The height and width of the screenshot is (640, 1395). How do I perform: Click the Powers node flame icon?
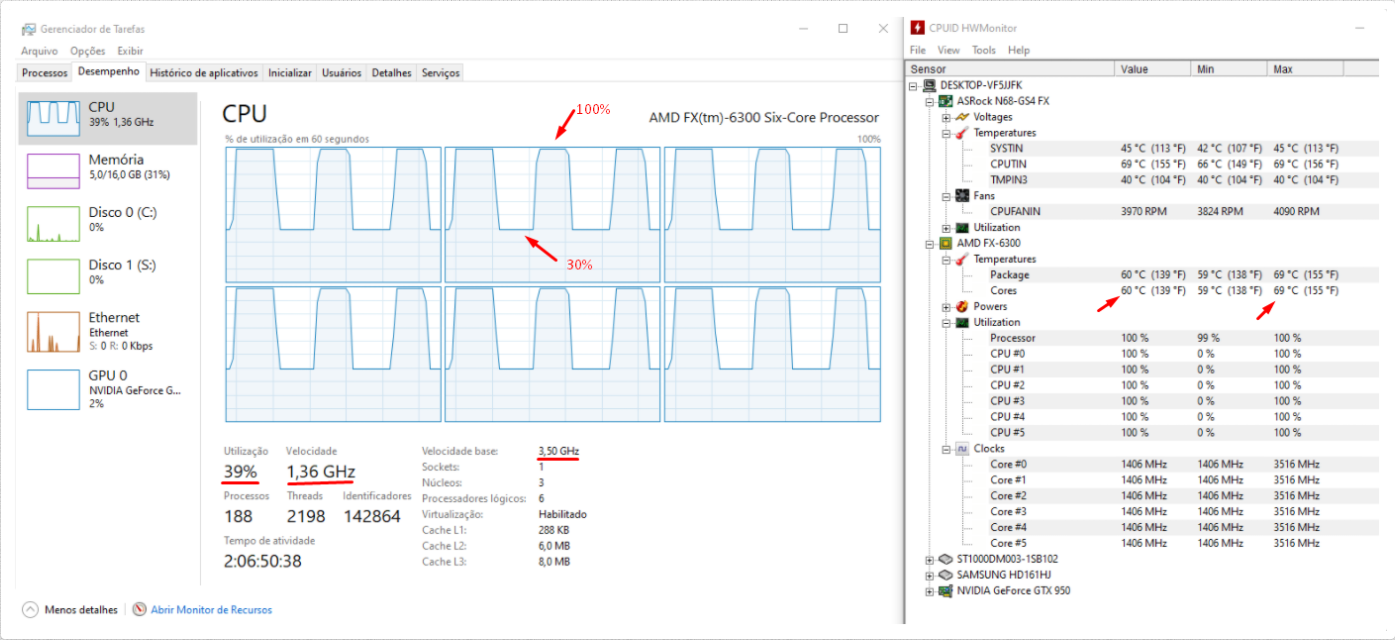962,306
